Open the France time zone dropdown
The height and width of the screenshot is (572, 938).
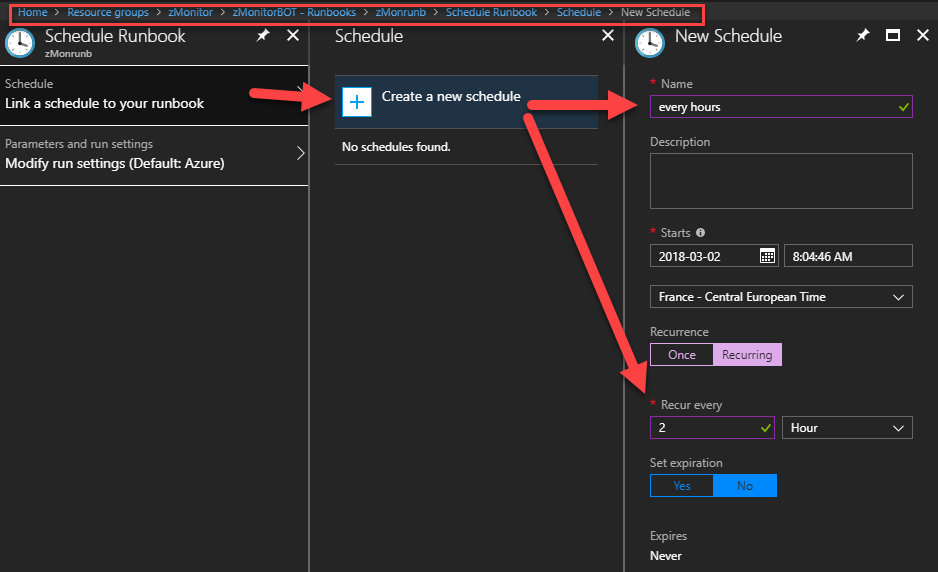[780, 297]
